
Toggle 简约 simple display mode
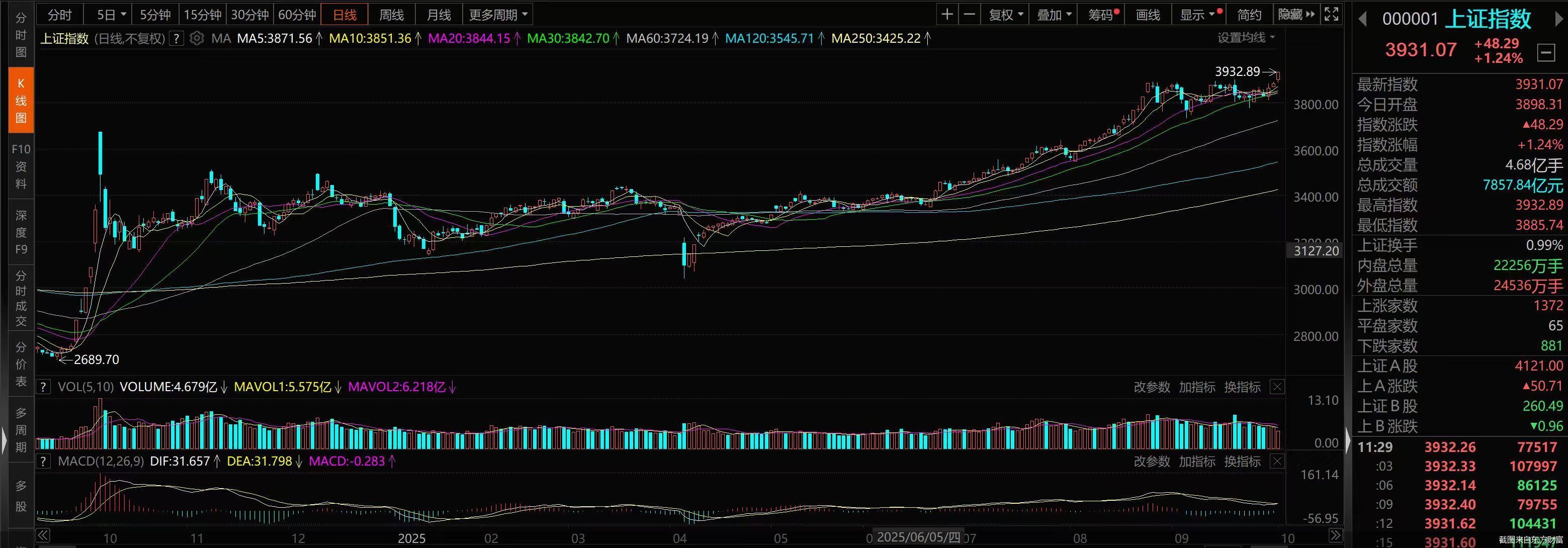pos(1249,15)
